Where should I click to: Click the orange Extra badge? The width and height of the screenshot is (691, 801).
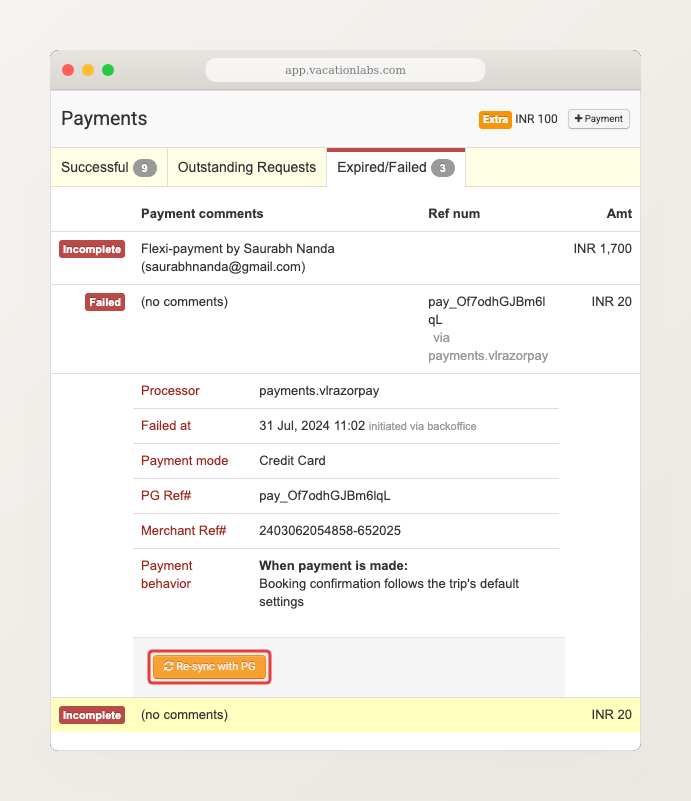(x=495, y=118)
